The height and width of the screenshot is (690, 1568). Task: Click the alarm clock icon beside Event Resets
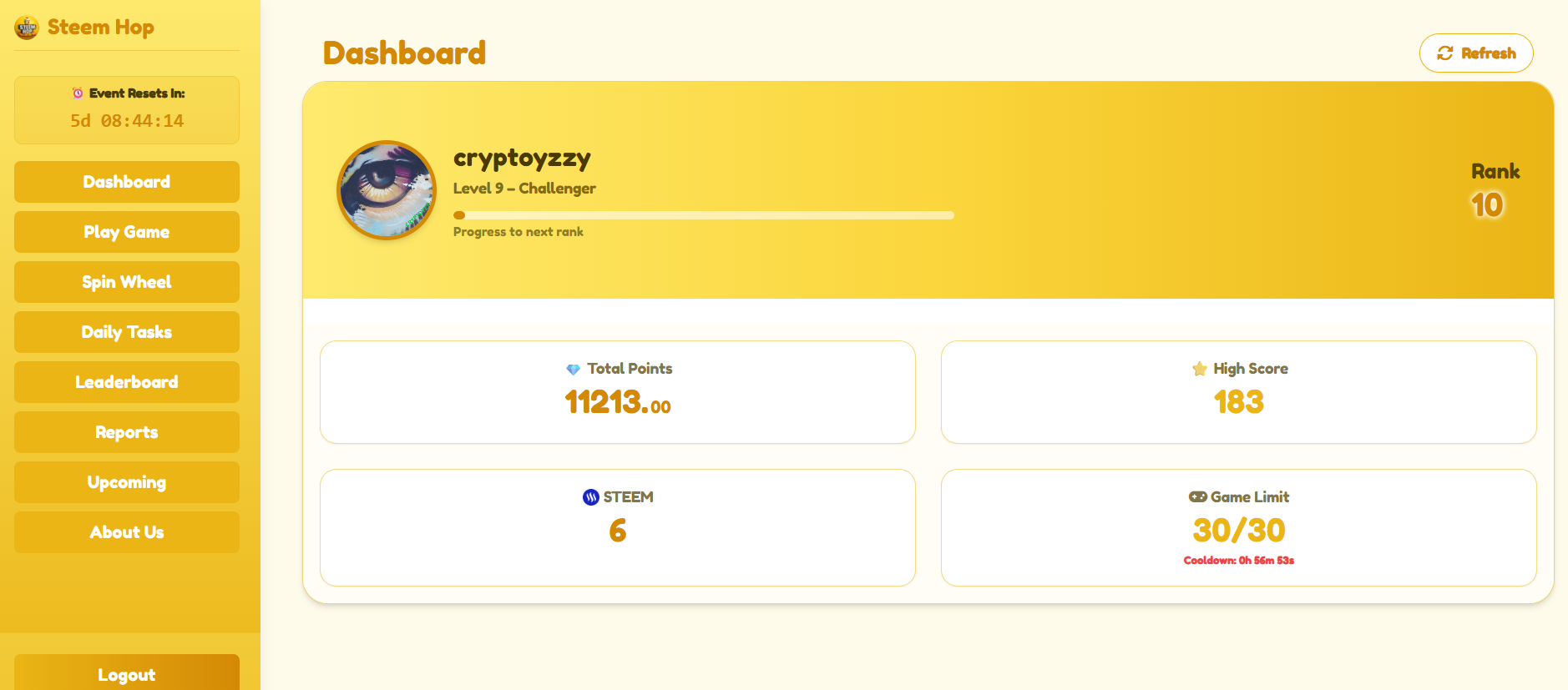pos(78,93)
